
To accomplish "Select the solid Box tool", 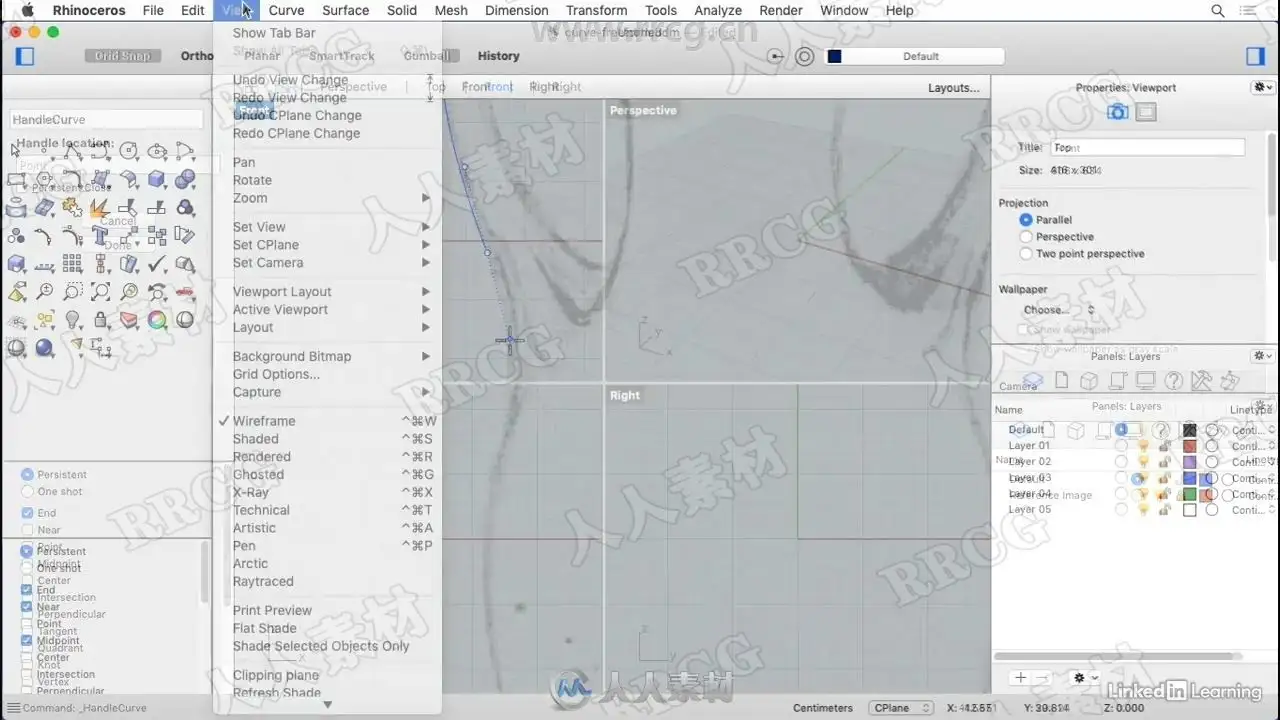I will point(157,180).
